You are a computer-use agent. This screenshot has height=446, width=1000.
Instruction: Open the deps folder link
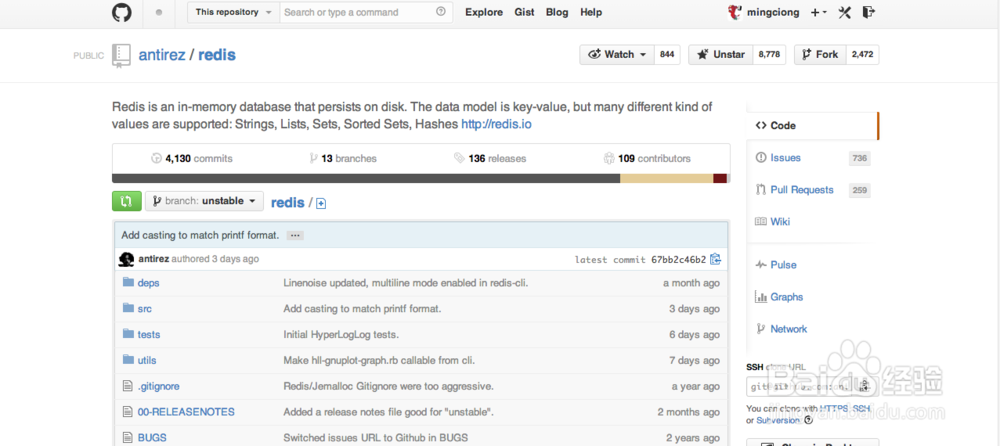coord(149,283)
